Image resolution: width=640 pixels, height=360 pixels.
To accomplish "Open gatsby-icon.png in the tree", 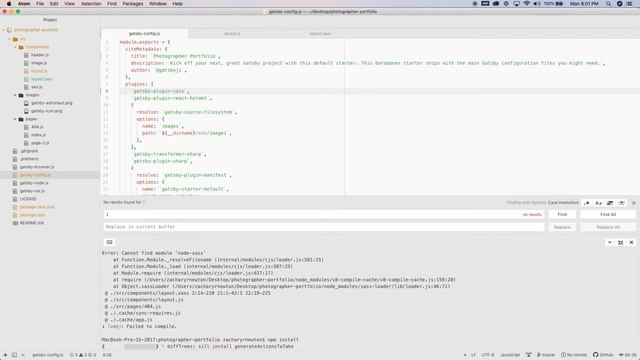I will (x=47, y=111).
